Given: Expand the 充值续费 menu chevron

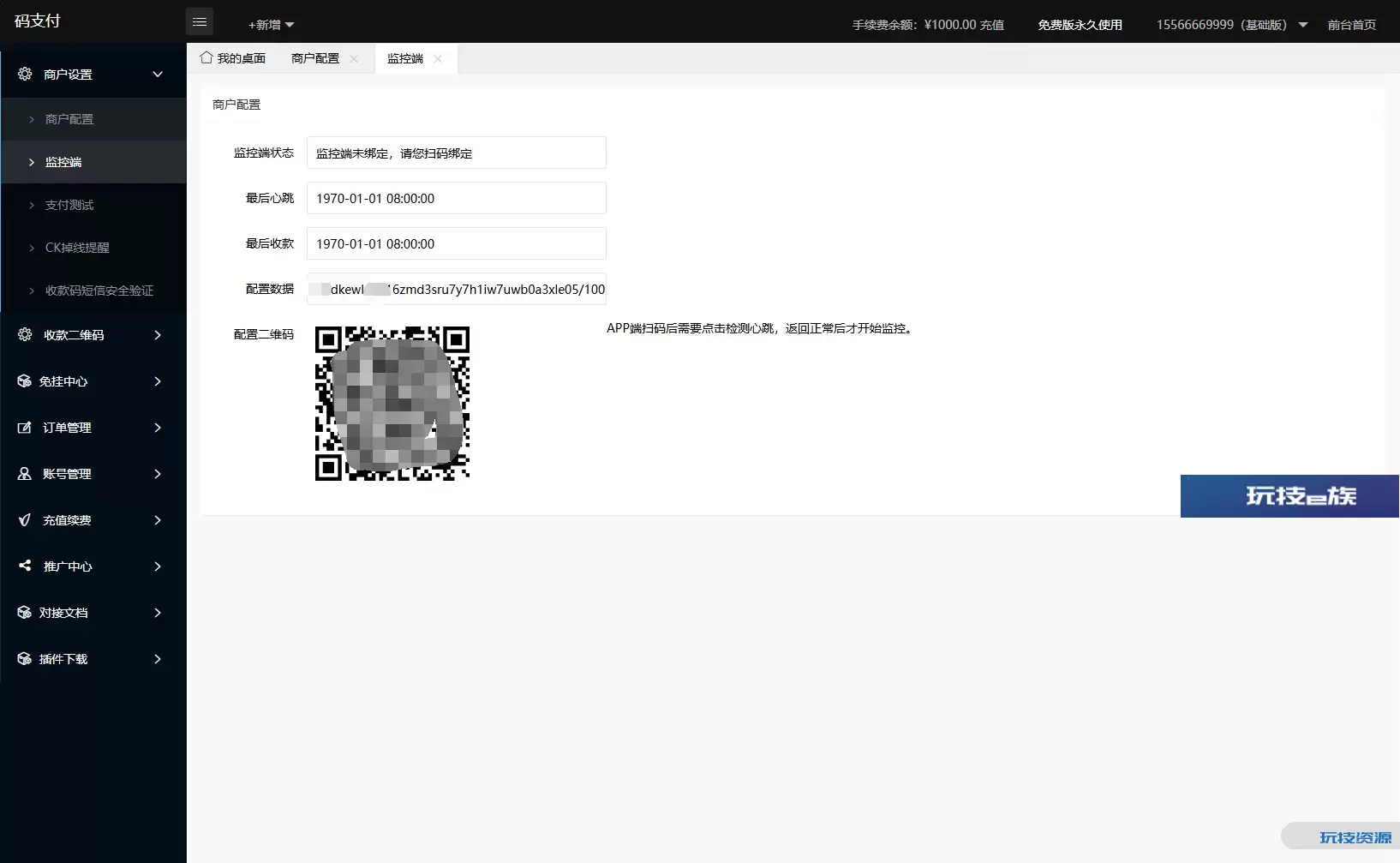Looking at the screenshot, I should 158,519.
